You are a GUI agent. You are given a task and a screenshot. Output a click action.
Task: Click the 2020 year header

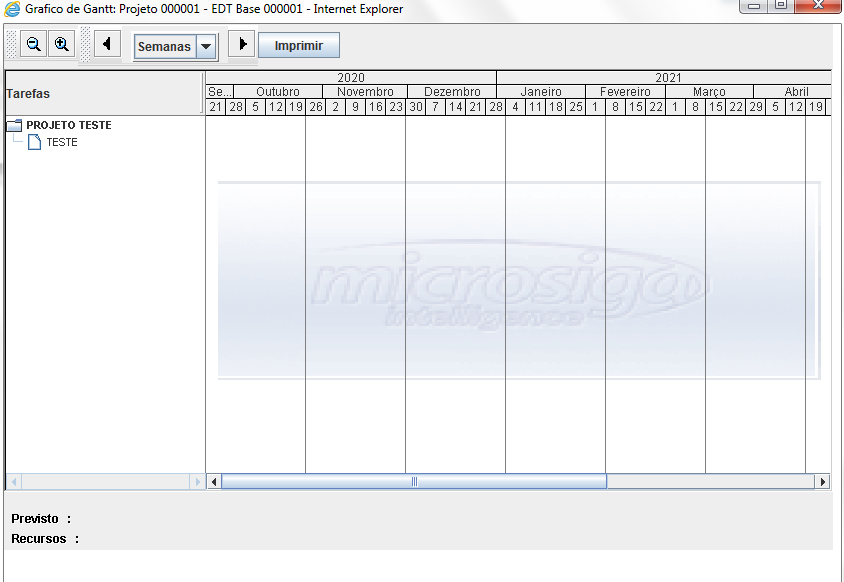click(x=351, y=78)
